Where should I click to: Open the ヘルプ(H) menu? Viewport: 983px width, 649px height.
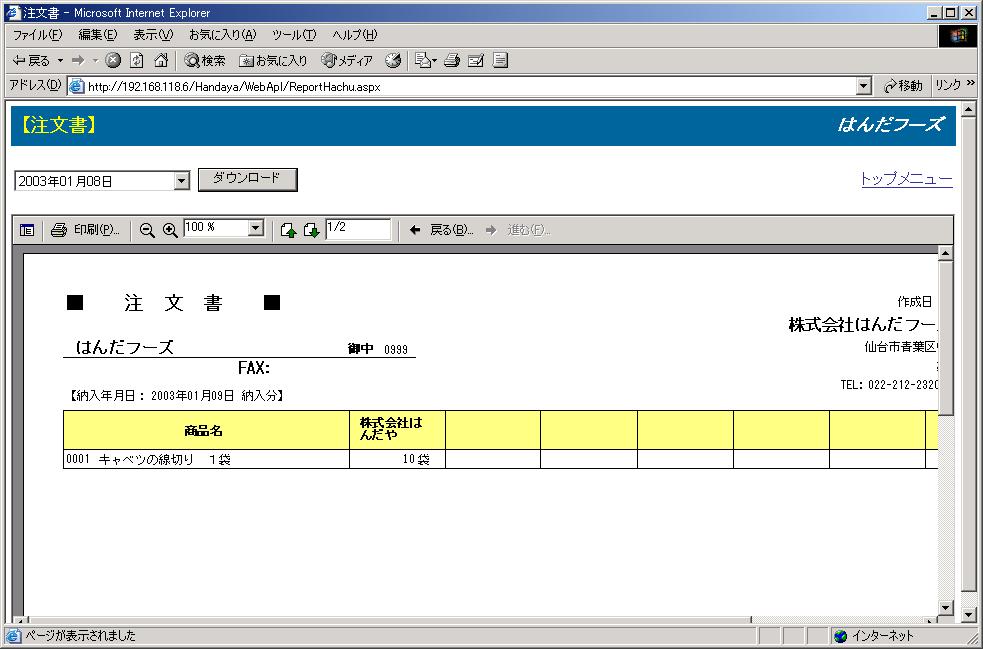pos(355,35)
